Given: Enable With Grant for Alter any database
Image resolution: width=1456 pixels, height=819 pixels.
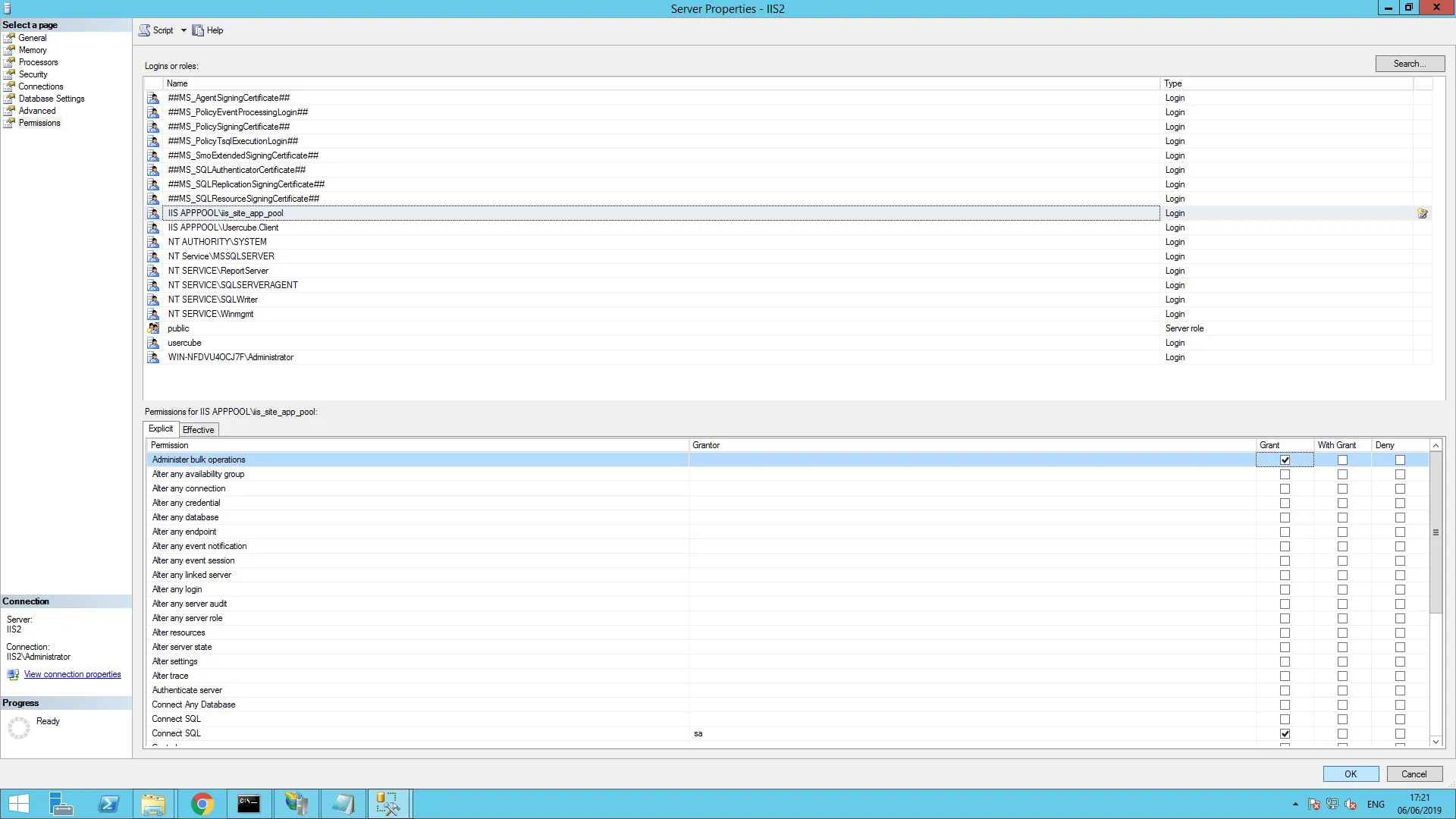Looking at the screenshot, I should click(1342, 518).
